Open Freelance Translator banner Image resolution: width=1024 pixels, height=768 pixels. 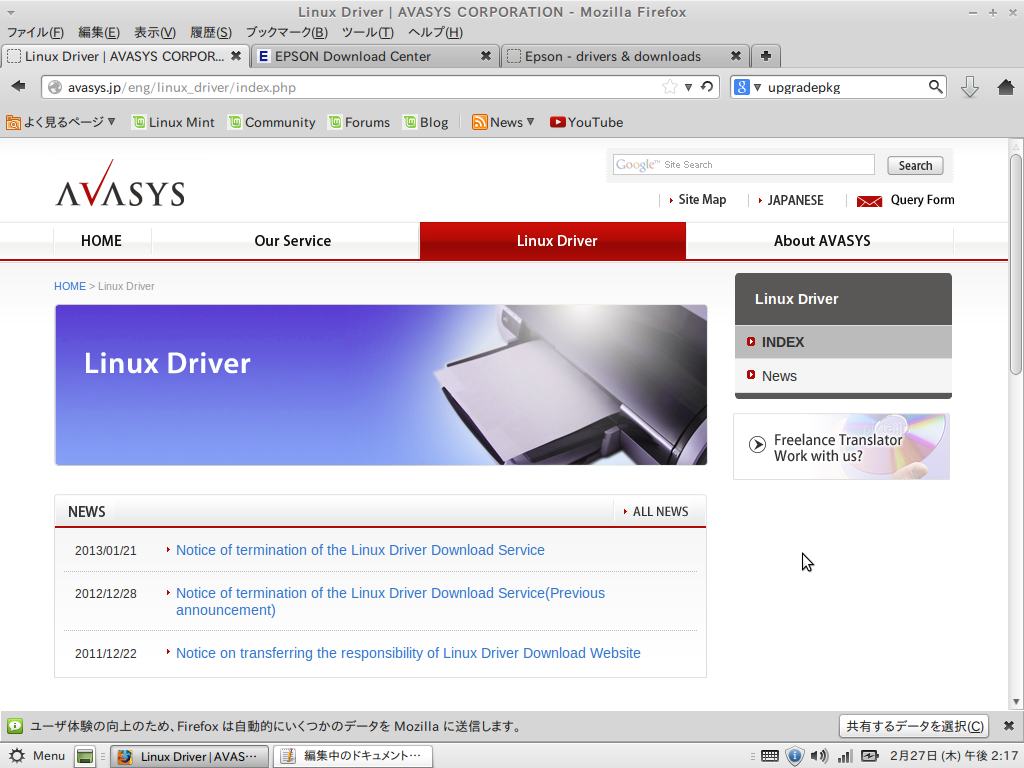(841, 447)
